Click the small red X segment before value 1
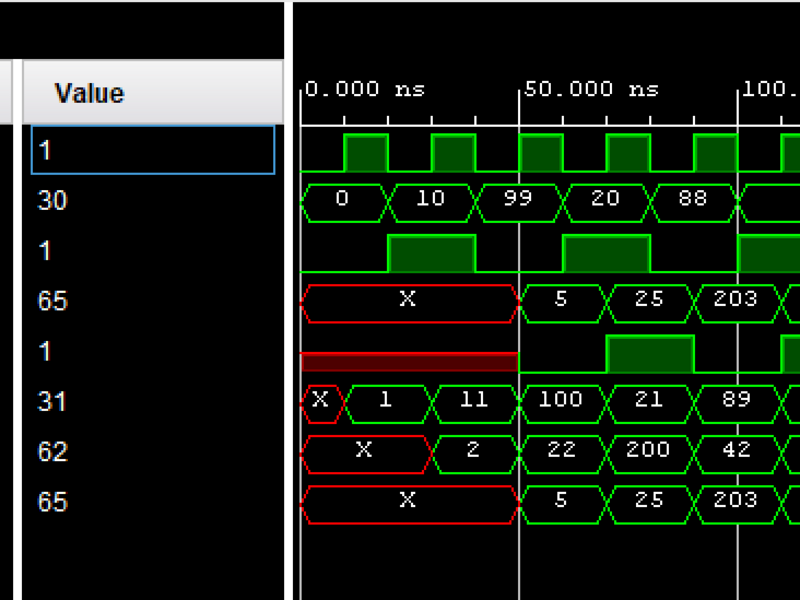800x600 pixels. [322, 404]
